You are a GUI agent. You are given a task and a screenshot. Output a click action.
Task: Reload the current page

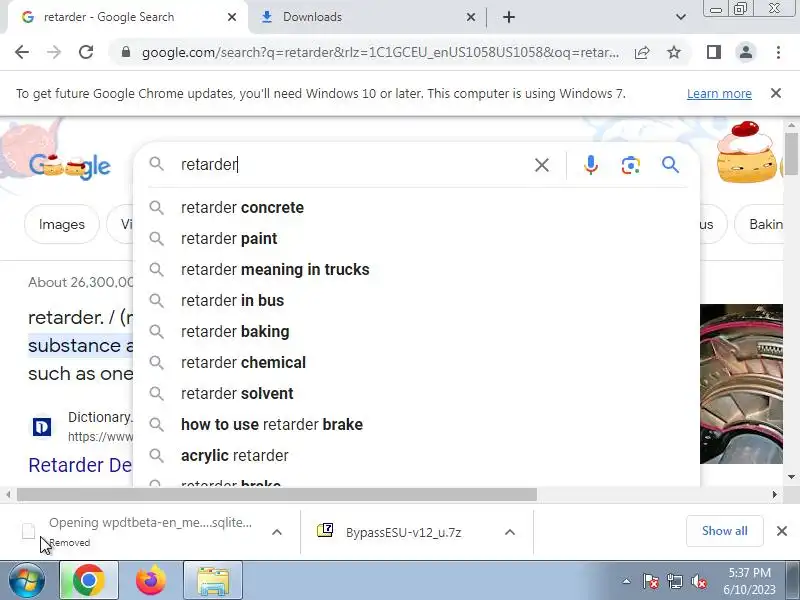pos(86,52)
